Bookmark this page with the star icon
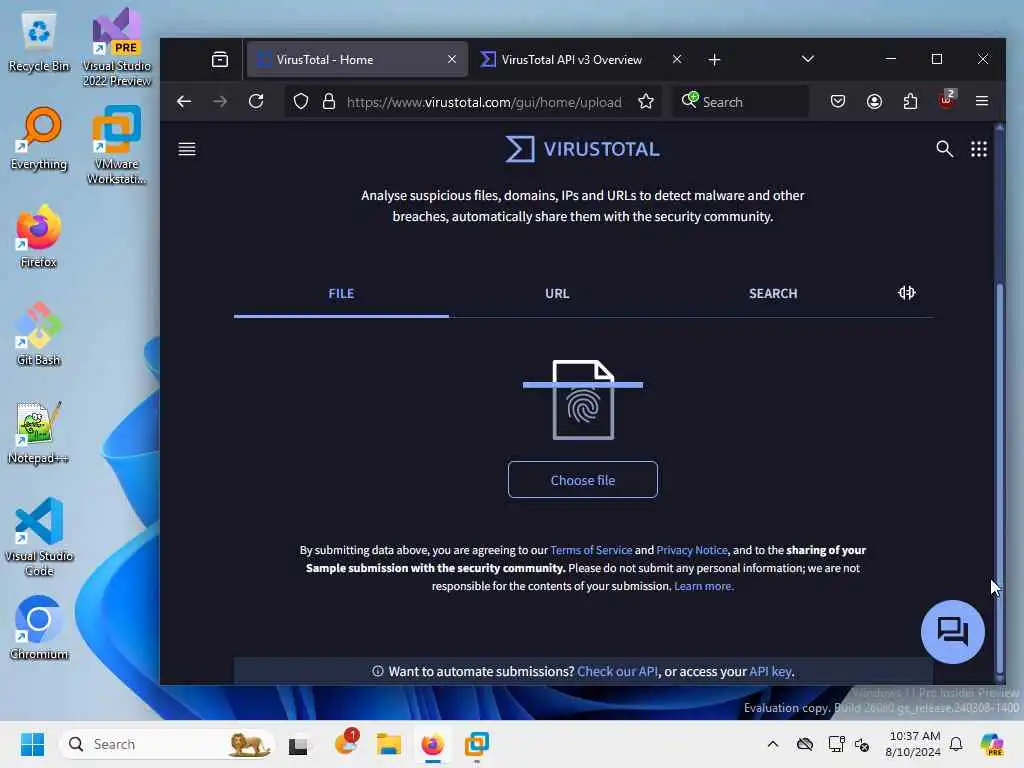 click(x=645, y=101)
